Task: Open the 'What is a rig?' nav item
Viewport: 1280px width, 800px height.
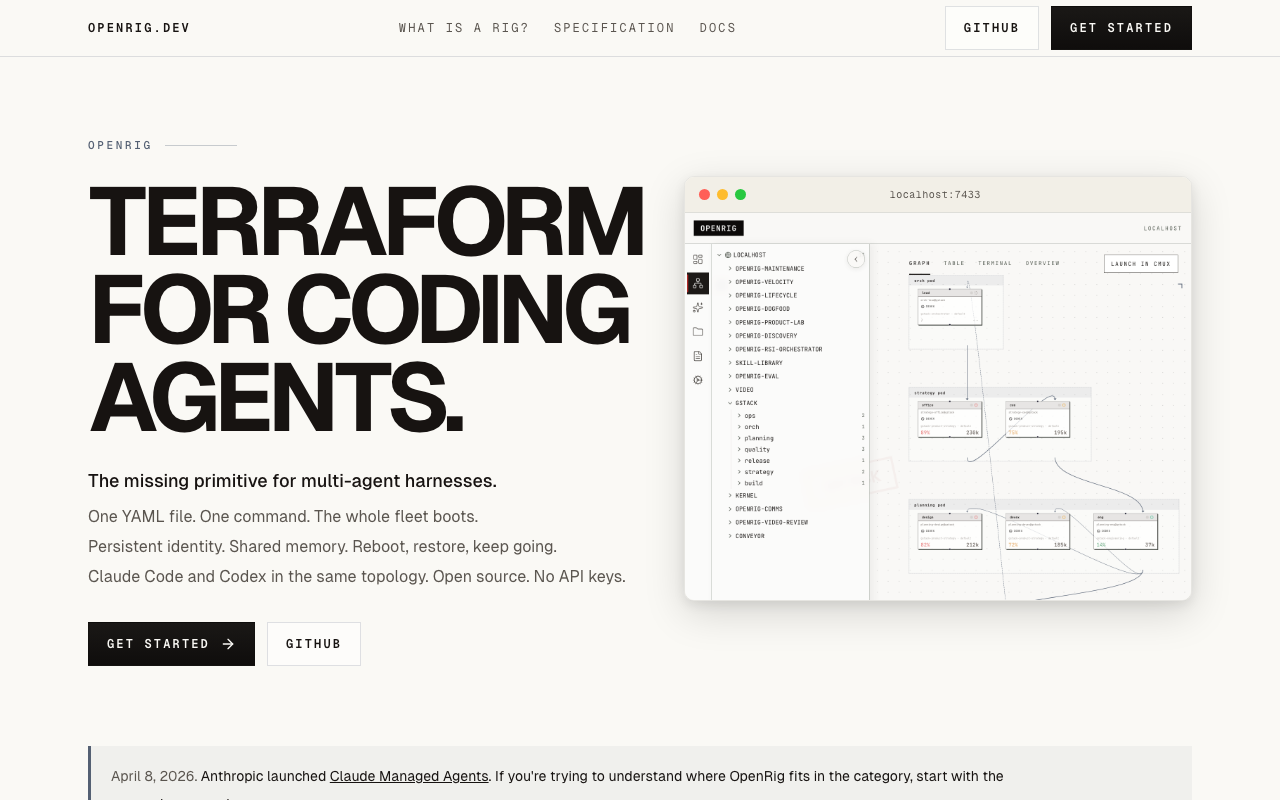Action: click(464, 28)
